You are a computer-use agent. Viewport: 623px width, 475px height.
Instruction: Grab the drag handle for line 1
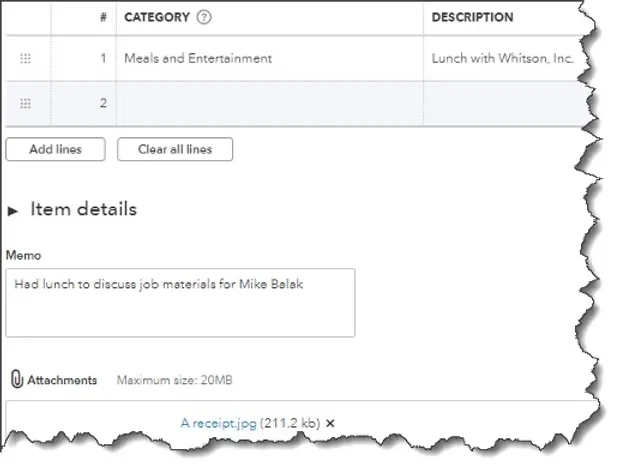[x=25, y=58]
